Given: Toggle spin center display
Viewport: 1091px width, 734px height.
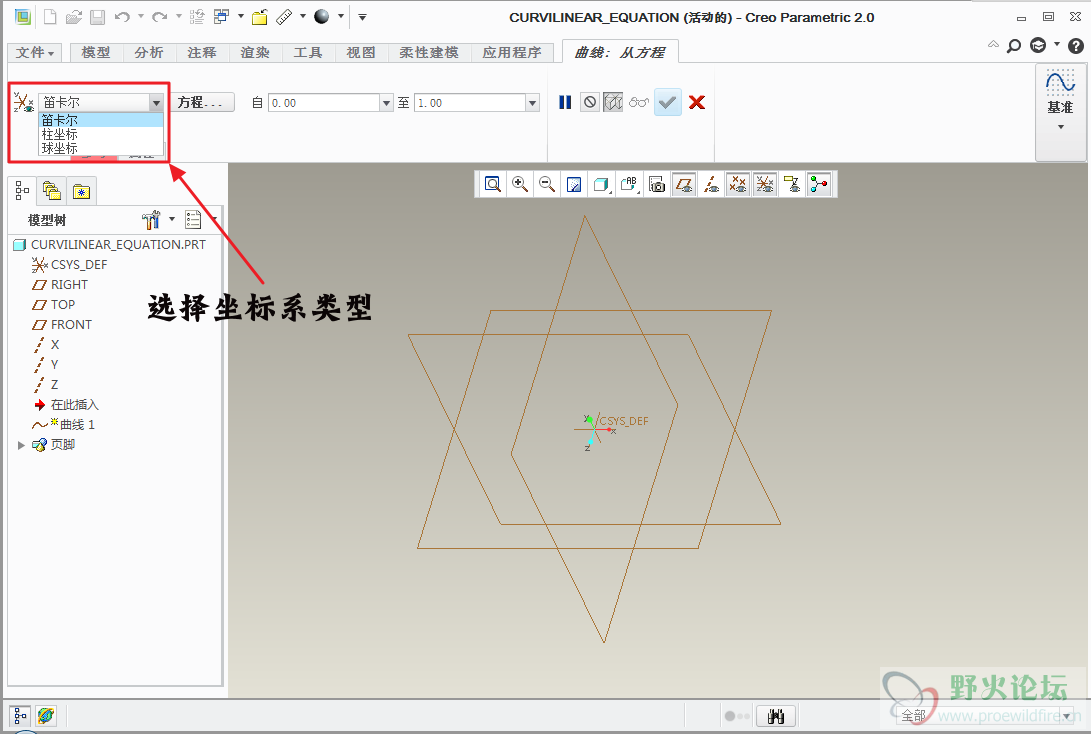Looking at the screenshot, I should tap(819, 184).
